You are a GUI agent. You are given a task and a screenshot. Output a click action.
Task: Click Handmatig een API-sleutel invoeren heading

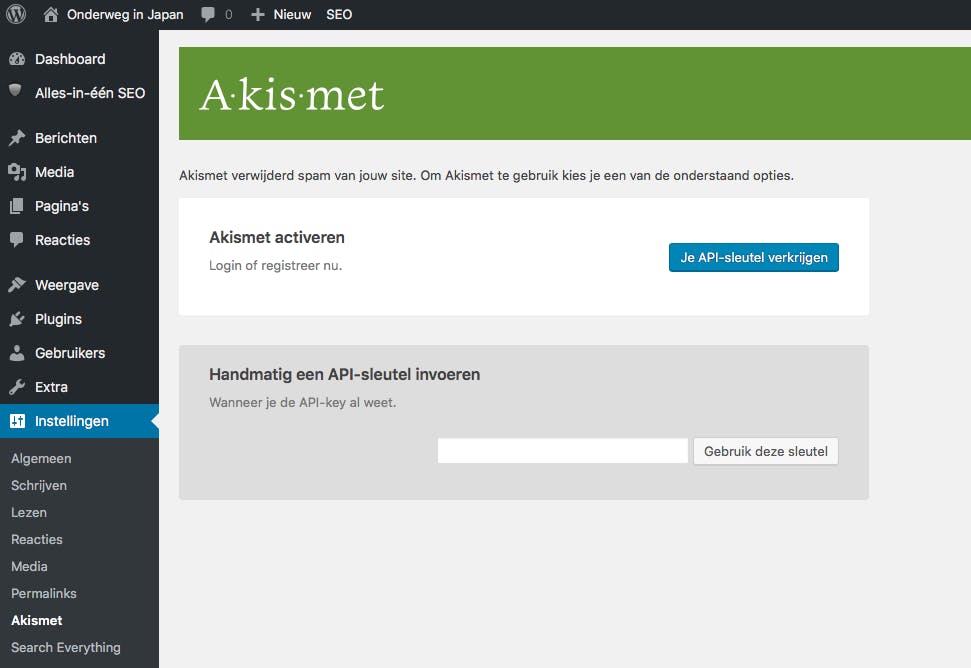point(344,375)
